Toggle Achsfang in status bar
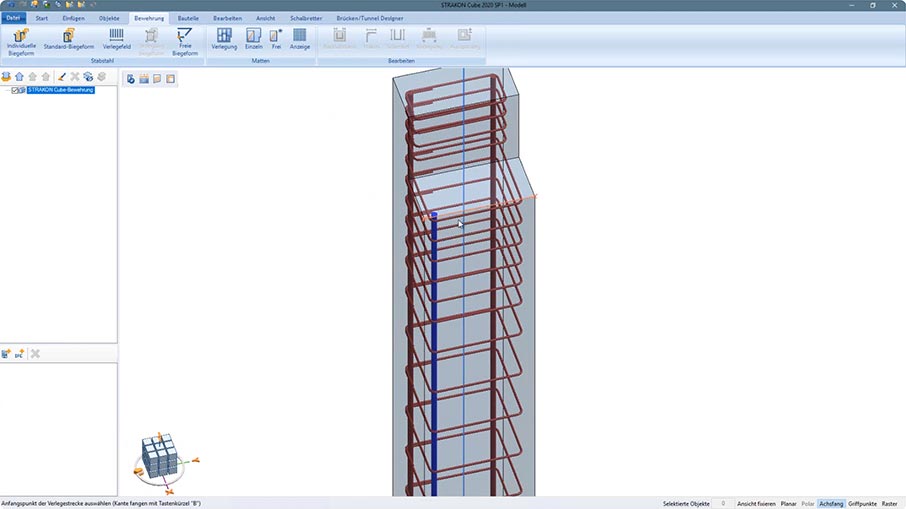Image resolution: width=906 pixels, height=509 pixels. (831, 504)
